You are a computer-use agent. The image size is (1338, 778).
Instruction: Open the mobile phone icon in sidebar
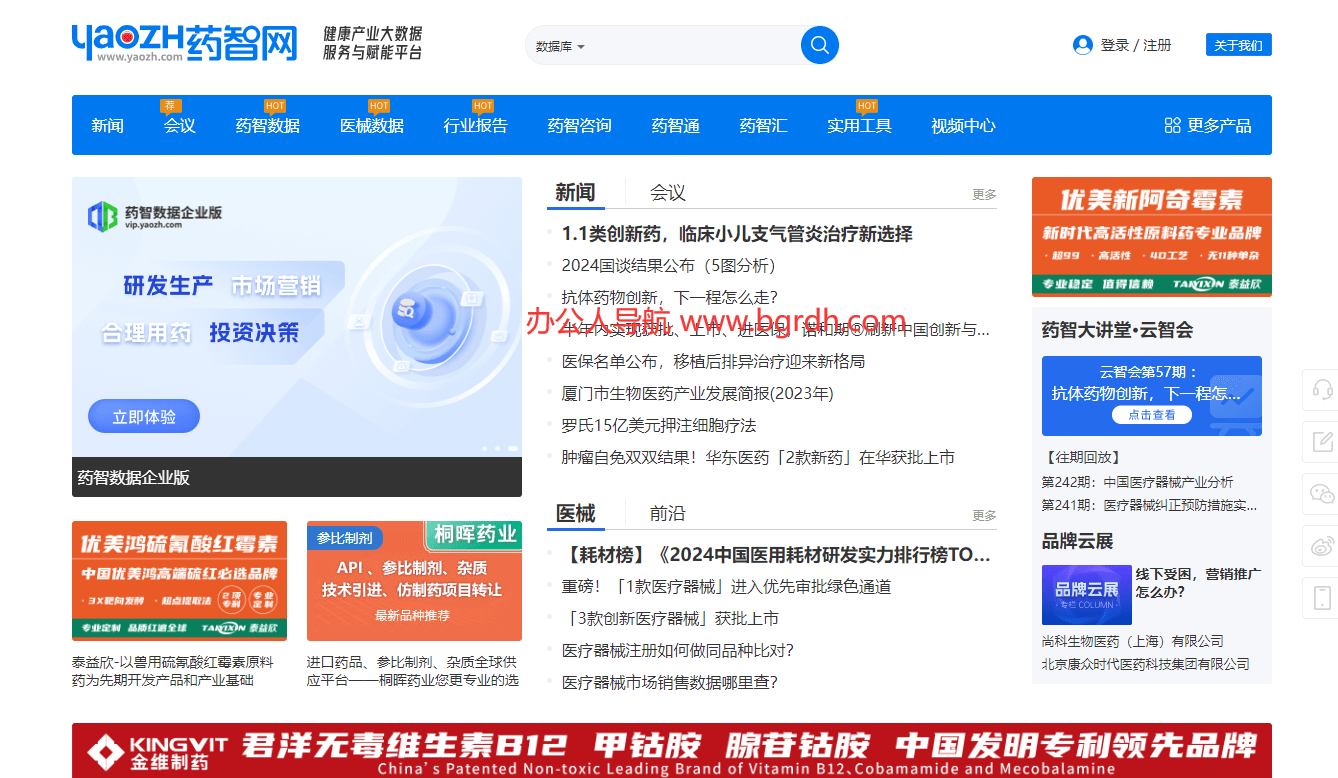point(1322,598)
